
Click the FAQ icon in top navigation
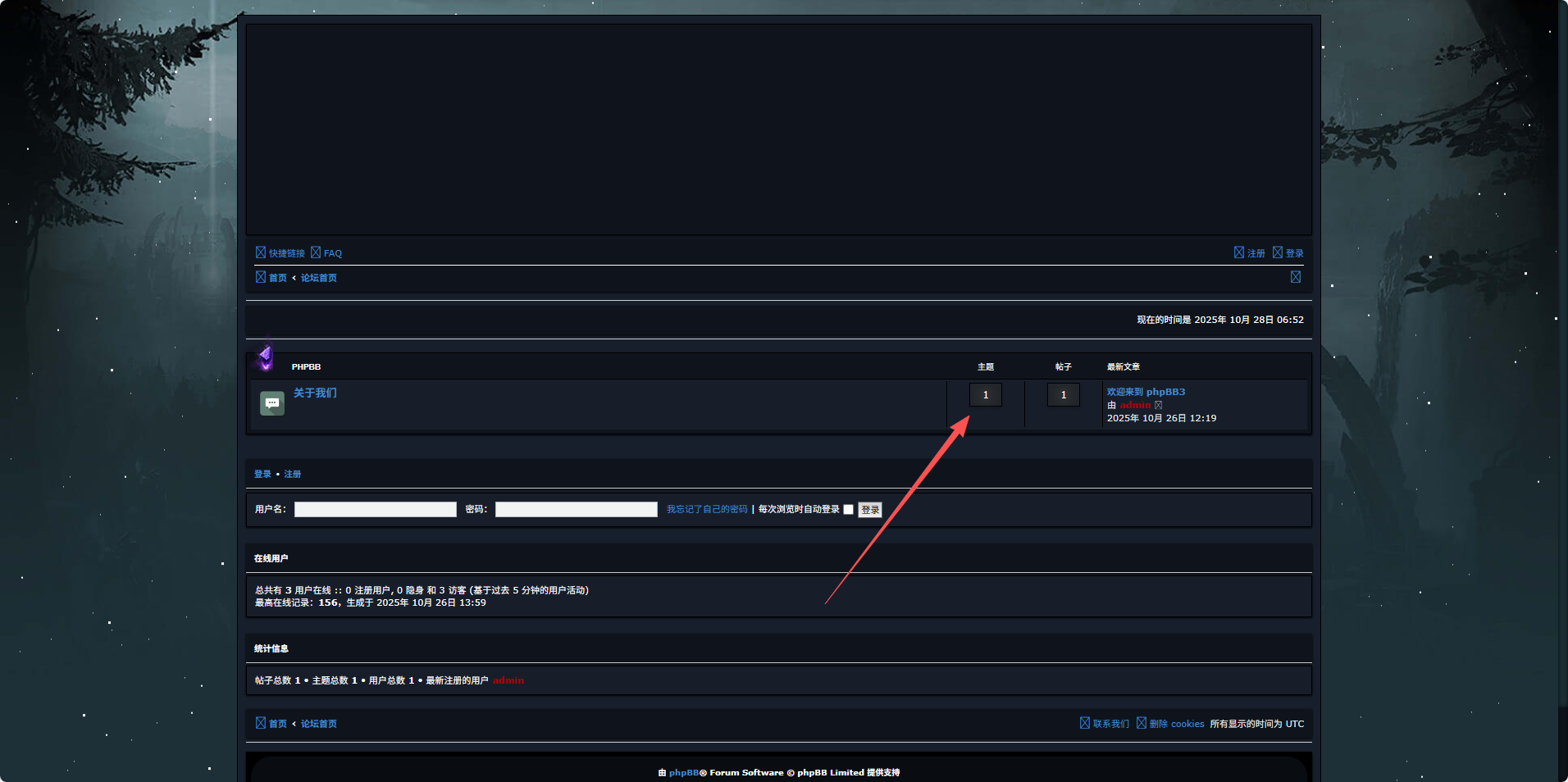[x=316, y=252]
